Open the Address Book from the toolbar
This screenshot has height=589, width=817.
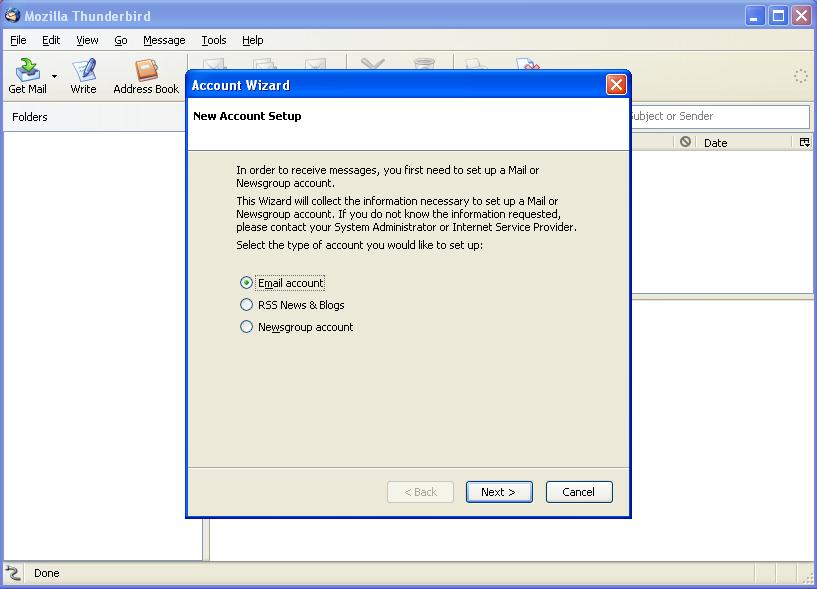coord(146,76)
